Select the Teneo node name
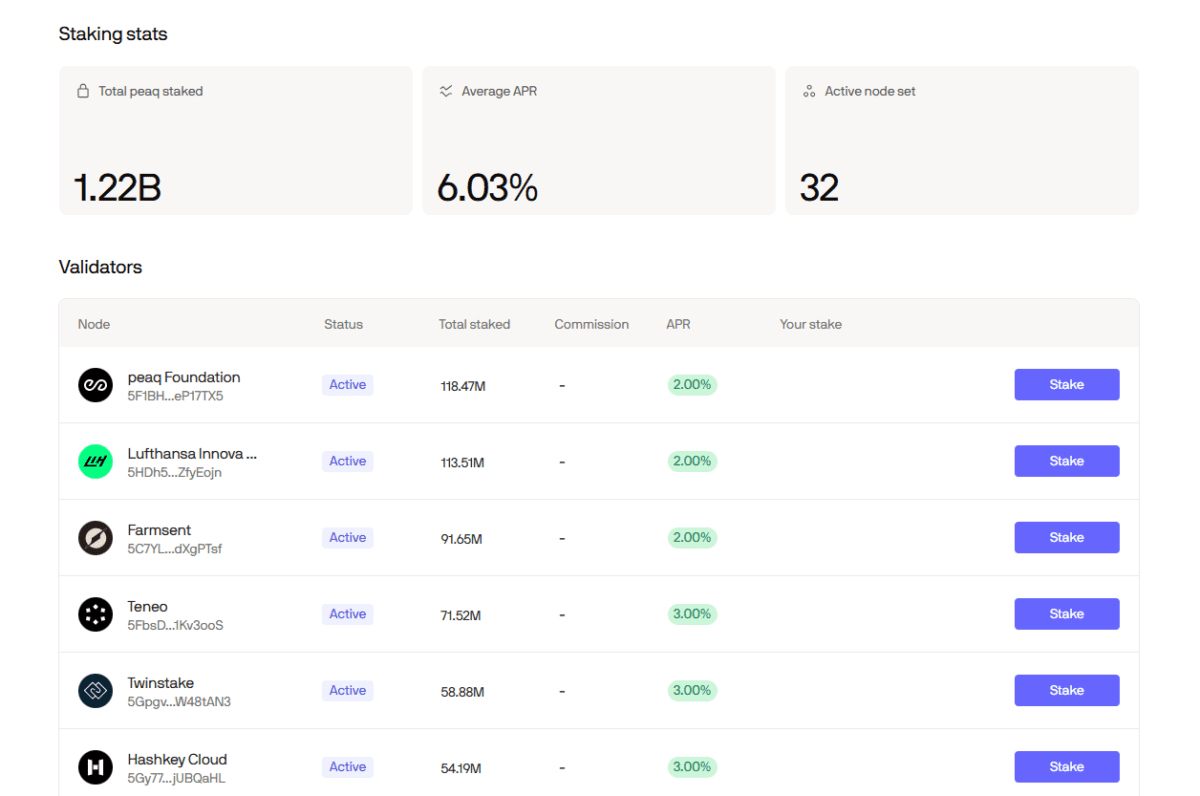Screen dimensions: 1200x796 coord(148,606)
